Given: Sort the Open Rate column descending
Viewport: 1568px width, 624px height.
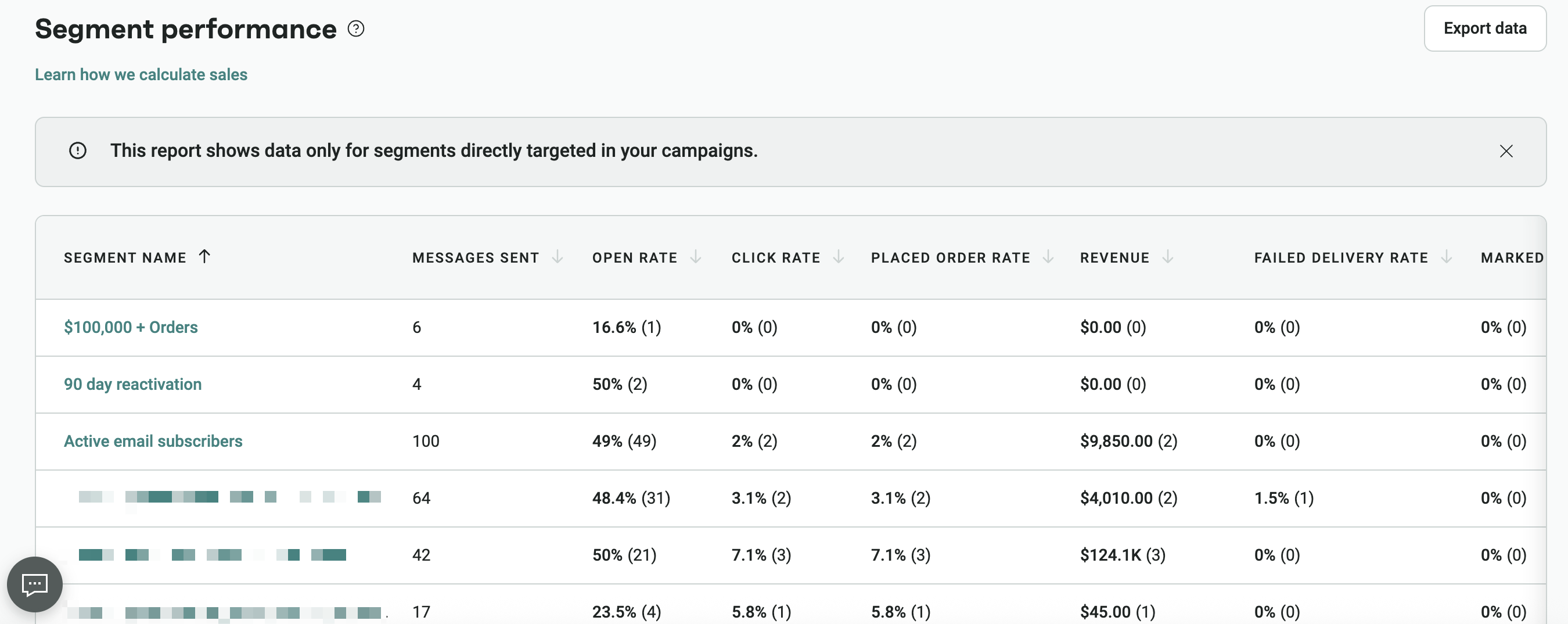Looking at the screenshot, I should point(696,257).
